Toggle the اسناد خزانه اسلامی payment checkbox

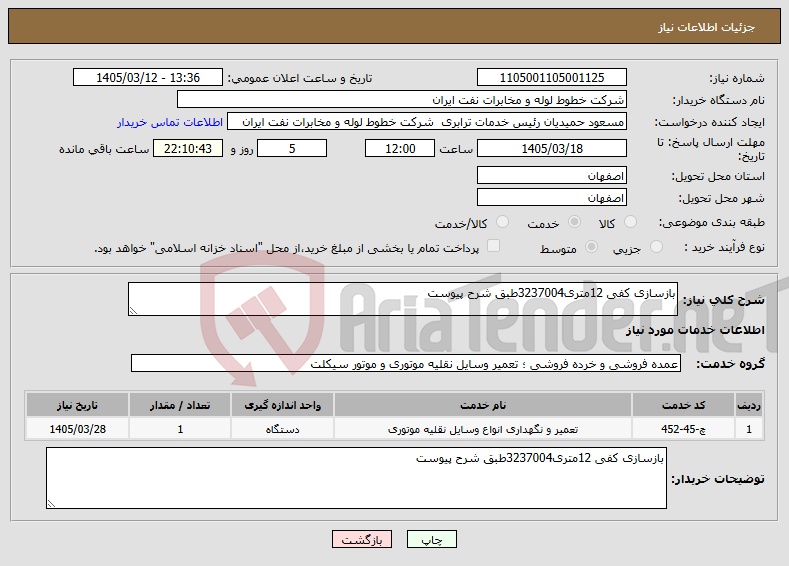(x=494, y=246)
